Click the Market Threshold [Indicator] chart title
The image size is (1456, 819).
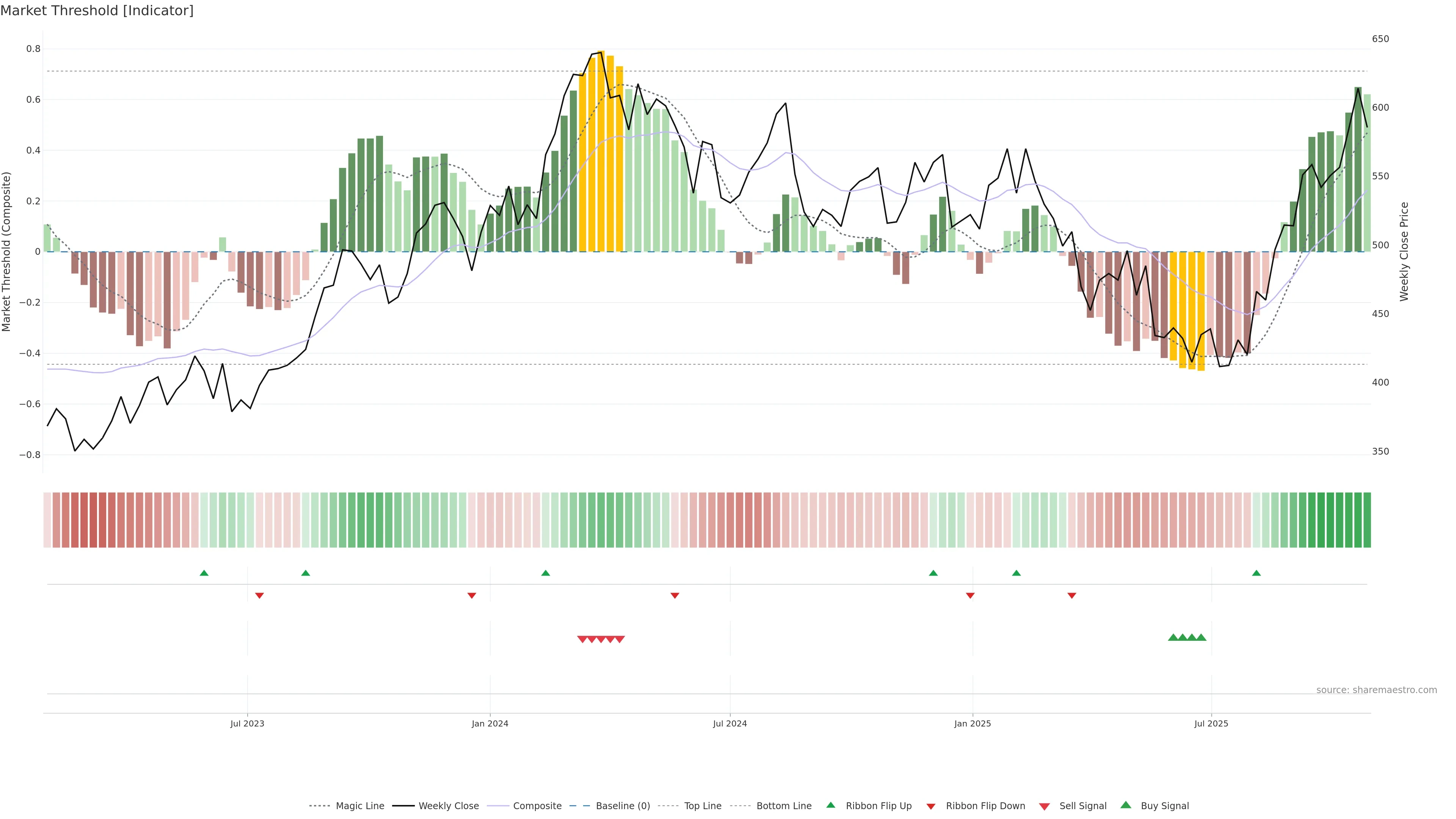[97, 11]
